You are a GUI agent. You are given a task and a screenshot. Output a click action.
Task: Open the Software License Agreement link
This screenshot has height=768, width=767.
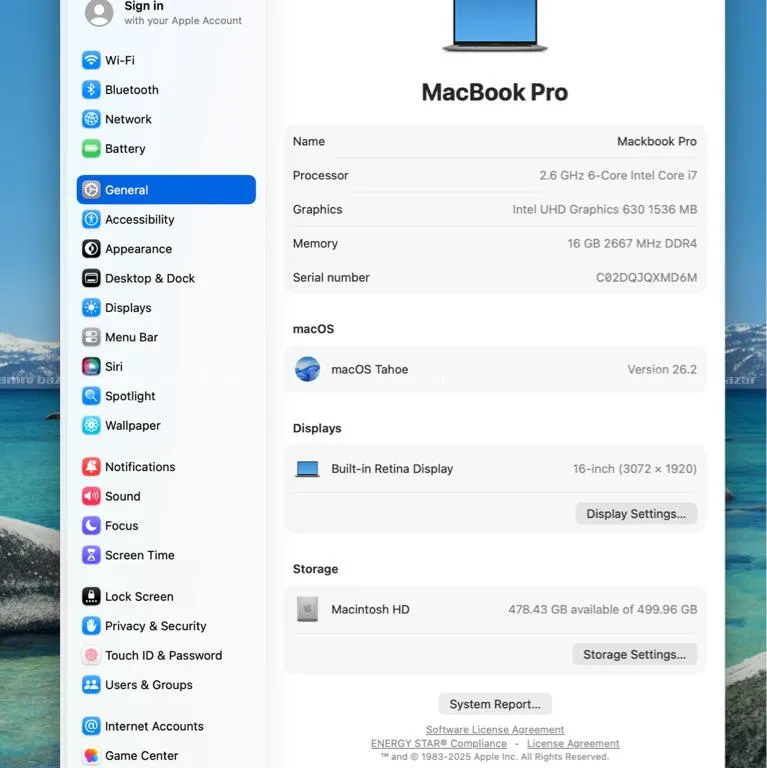coord(495,730)
